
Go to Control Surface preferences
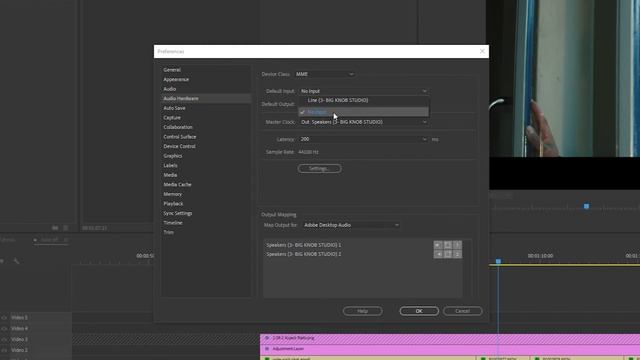pos(180,137)
